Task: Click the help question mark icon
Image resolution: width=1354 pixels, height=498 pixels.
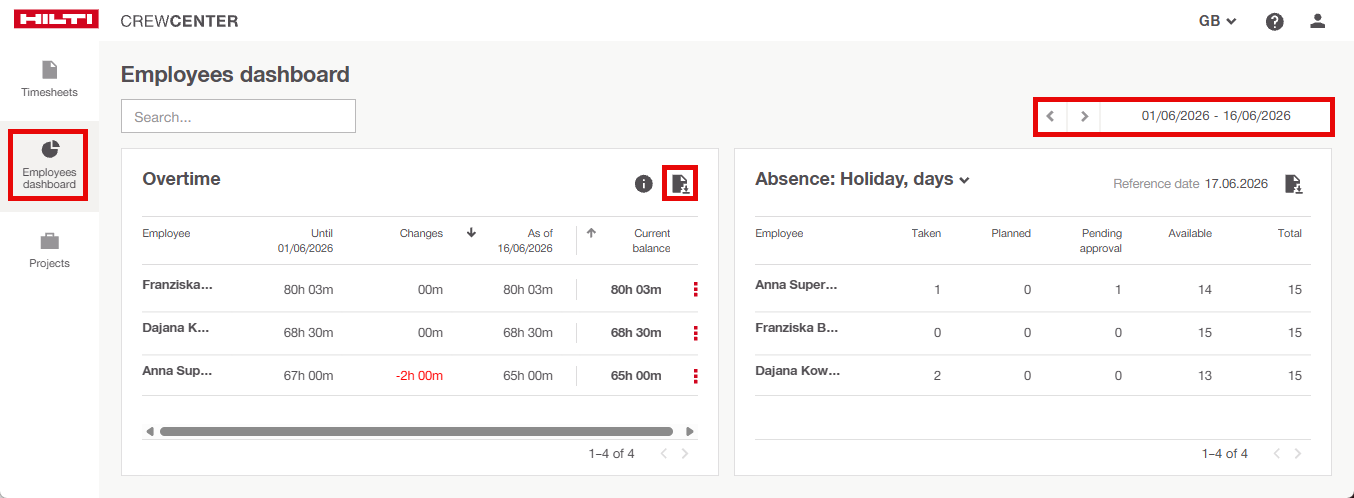Action: click(x=1274, y=21)
